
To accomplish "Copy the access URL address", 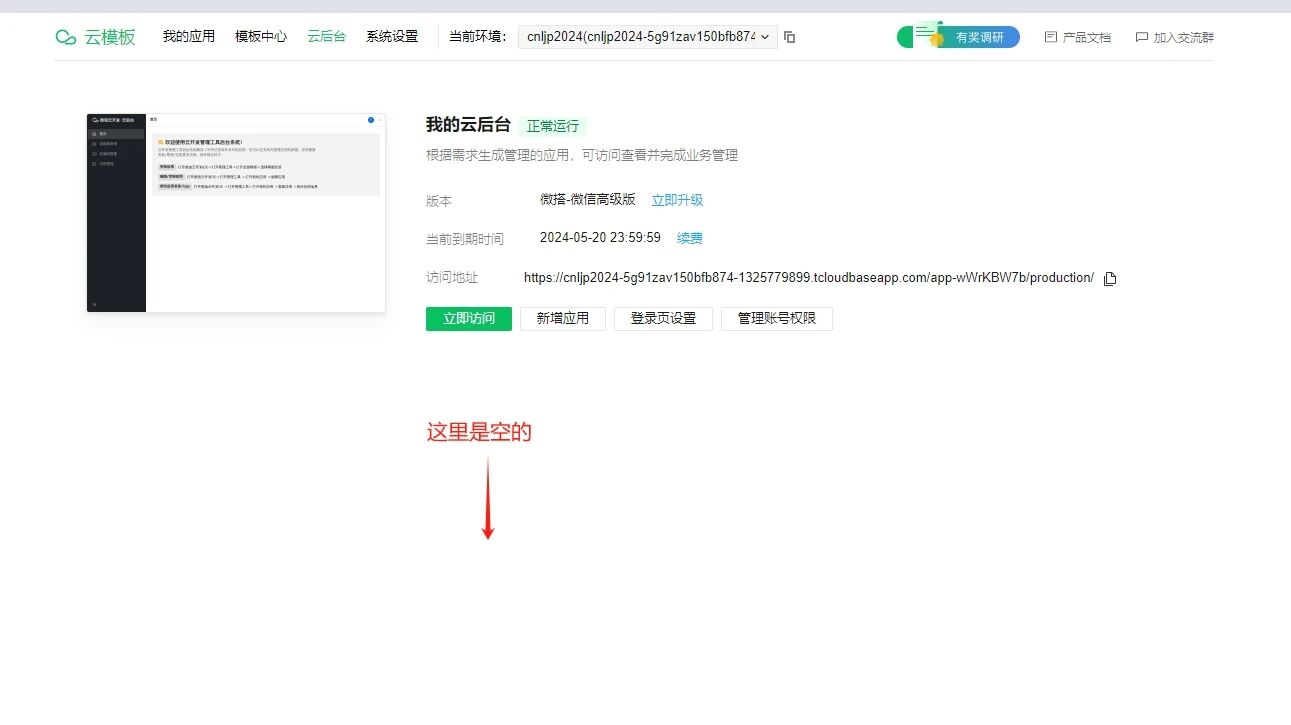I will coord(1110,278).
